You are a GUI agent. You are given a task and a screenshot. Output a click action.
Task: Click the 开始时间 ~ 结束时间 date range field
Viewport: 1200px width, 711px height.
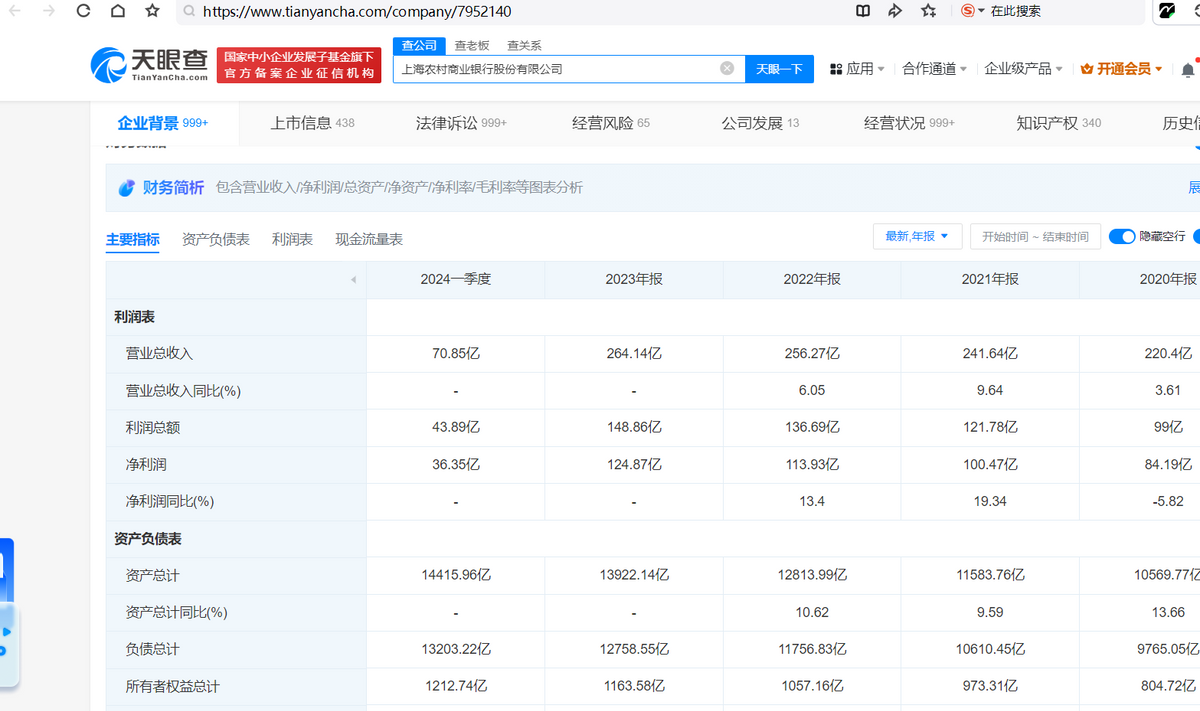click(x=1035, y=237)
